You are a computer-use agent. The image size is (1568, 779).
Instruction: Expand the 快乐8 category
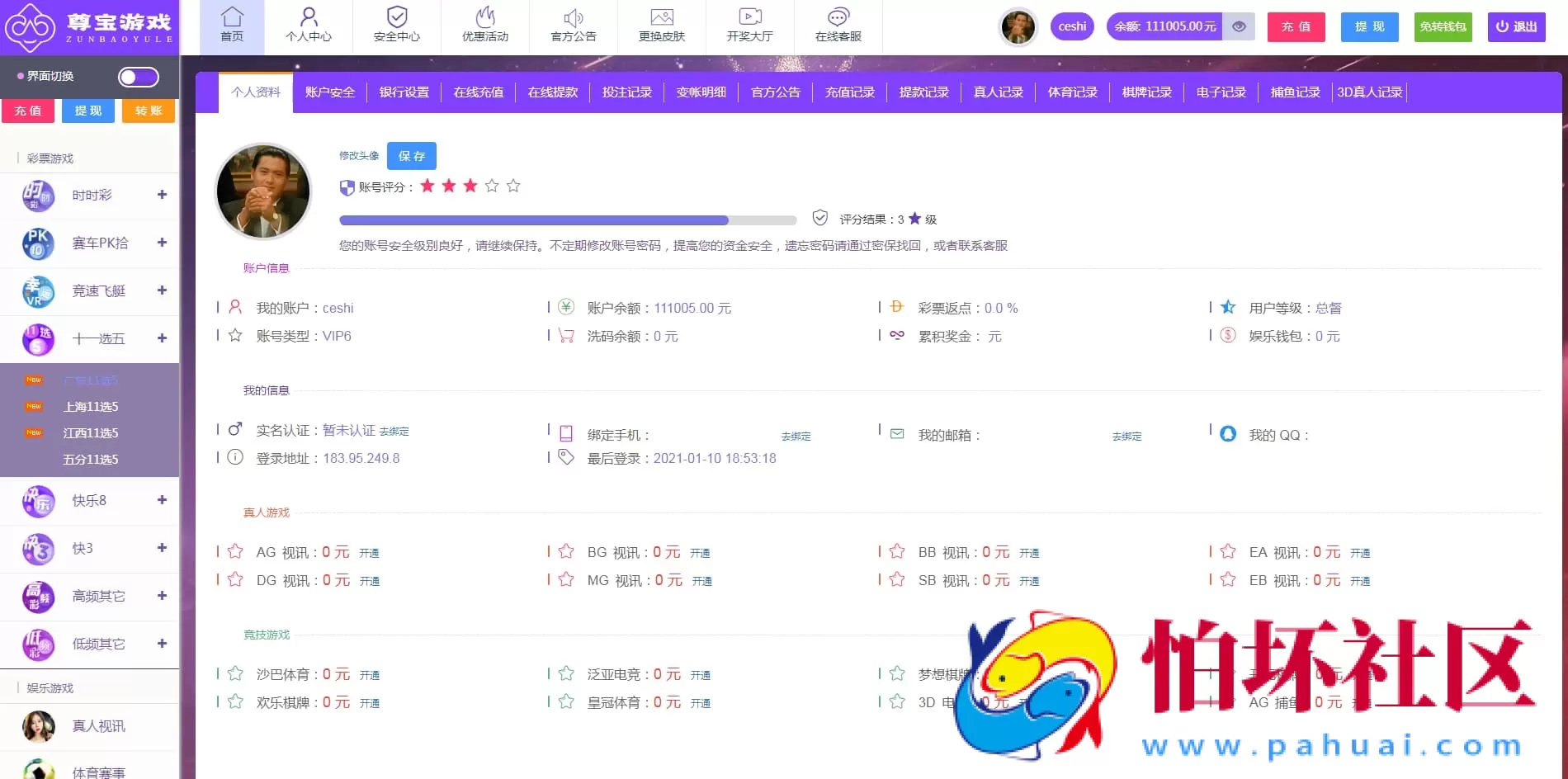tap(162, 501)
